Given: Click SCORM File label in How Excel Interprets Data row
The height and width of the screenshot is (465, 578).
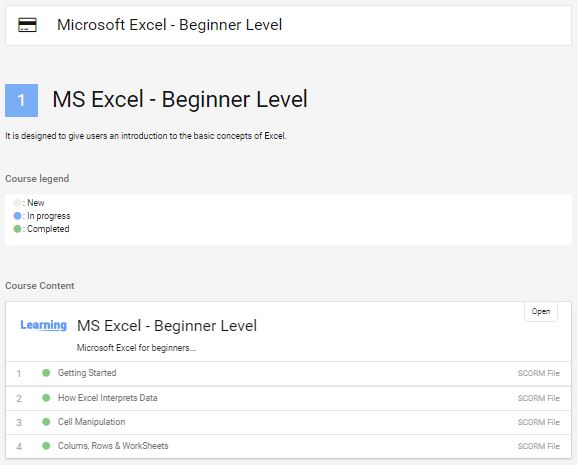Looking at the screenshot, I should point(539,398).
